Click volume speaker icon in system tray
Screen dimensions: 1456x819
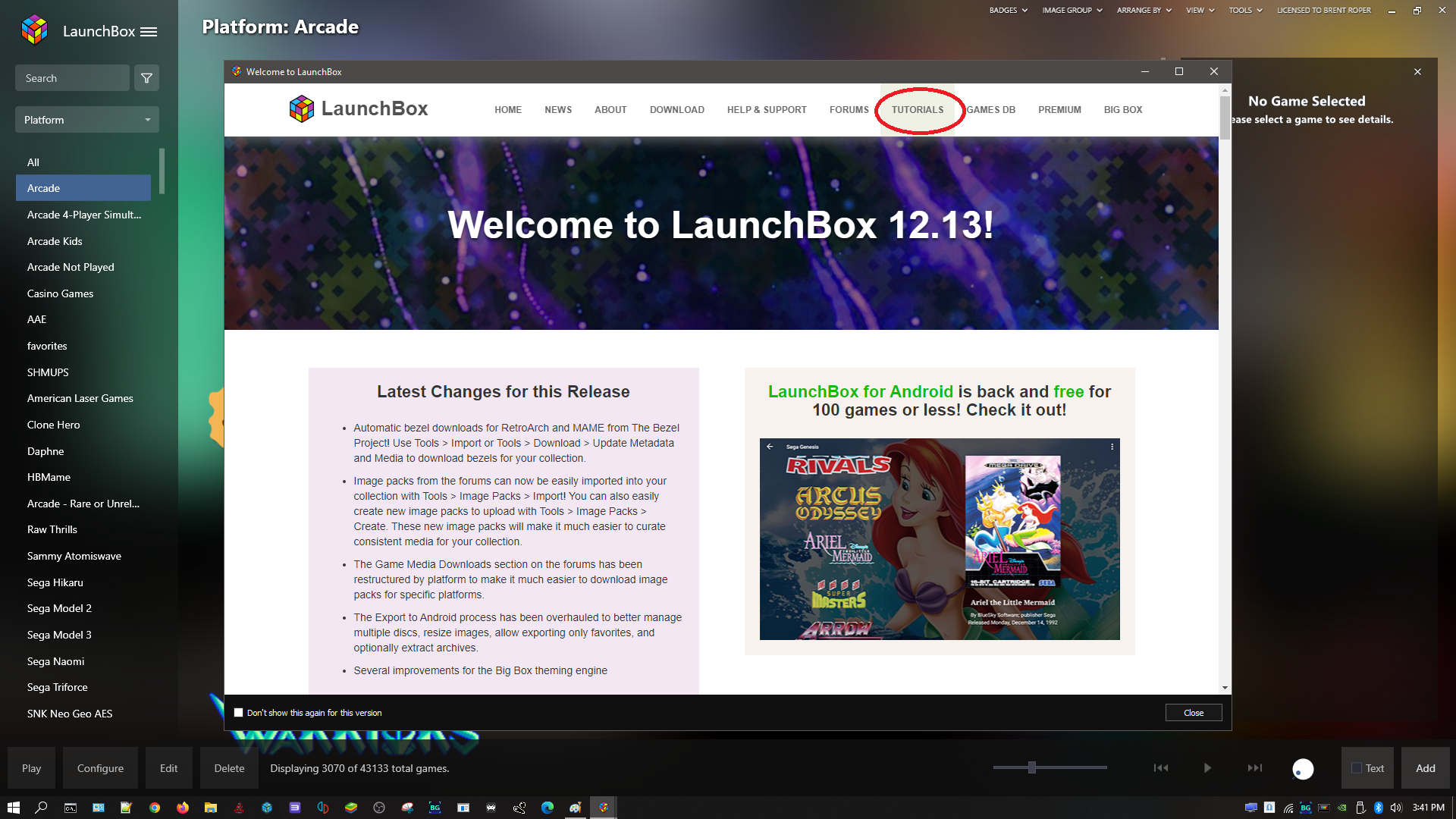1396,808
